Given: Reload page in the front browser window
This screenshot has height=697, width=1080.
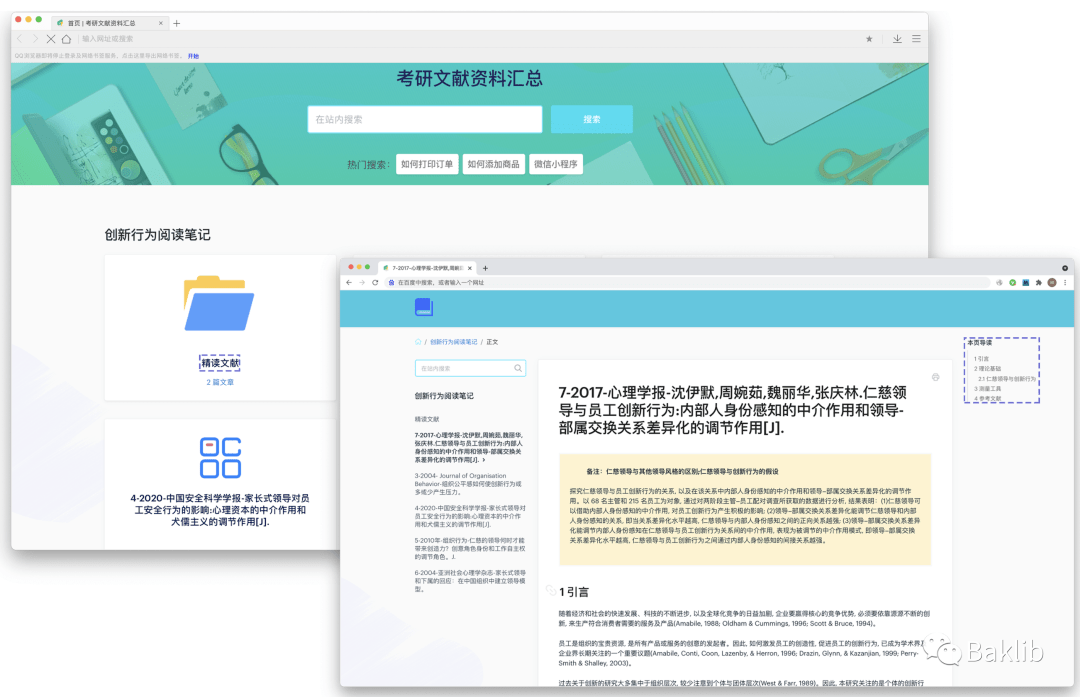Looking at the screenshot, I should pyautogui.click(x=375, y=282).
